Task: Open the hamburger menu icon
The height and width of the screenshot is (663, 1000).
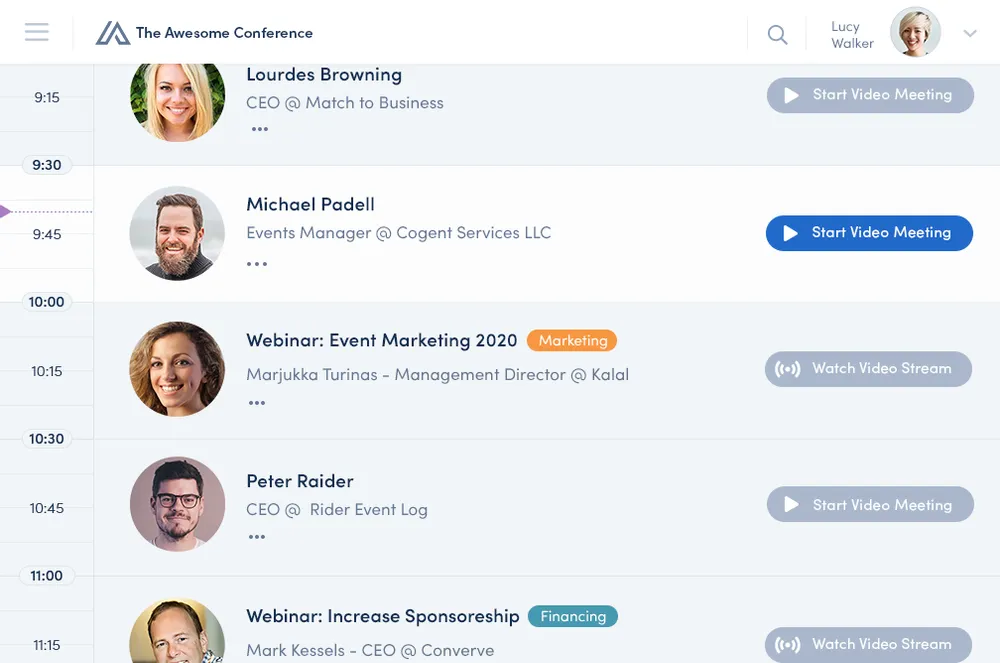Action: point(36,32)
